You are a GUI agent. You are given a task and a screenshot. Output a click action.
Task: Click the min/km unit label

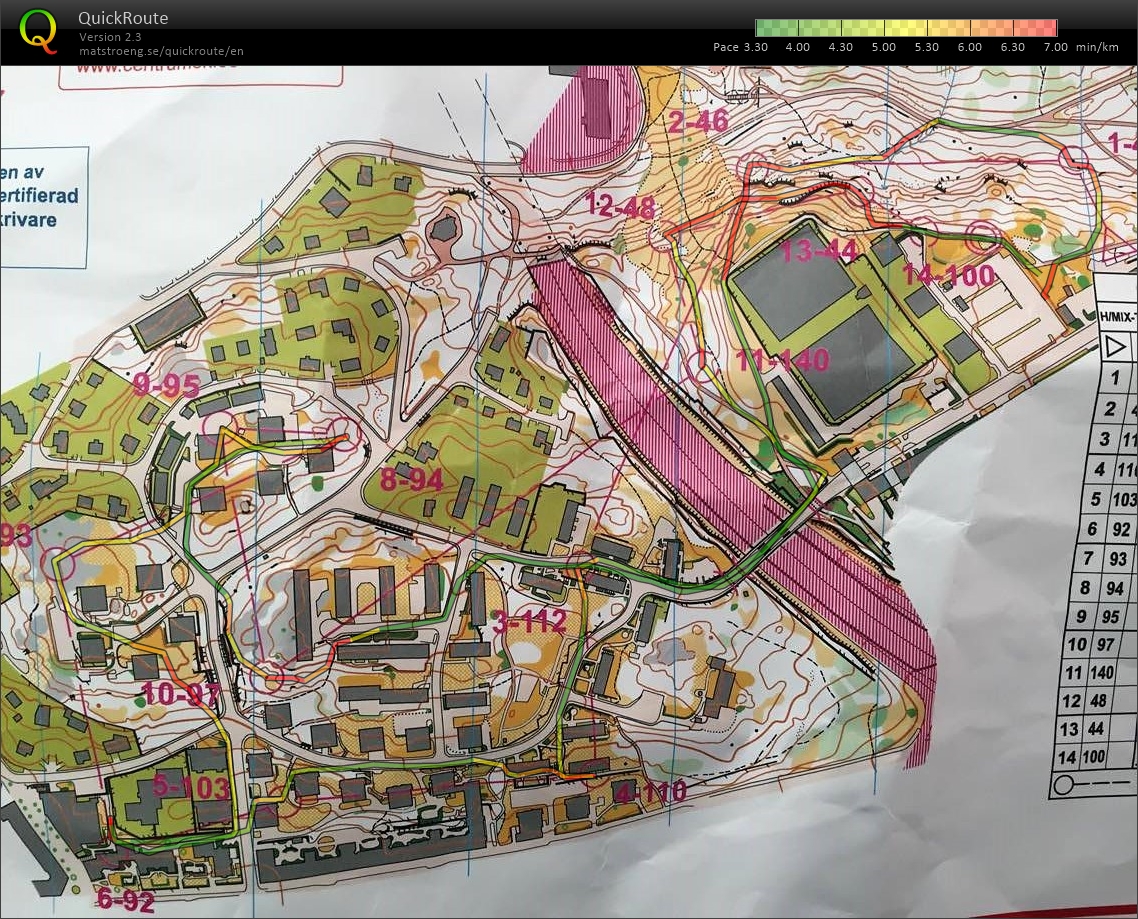[1097, 47]
